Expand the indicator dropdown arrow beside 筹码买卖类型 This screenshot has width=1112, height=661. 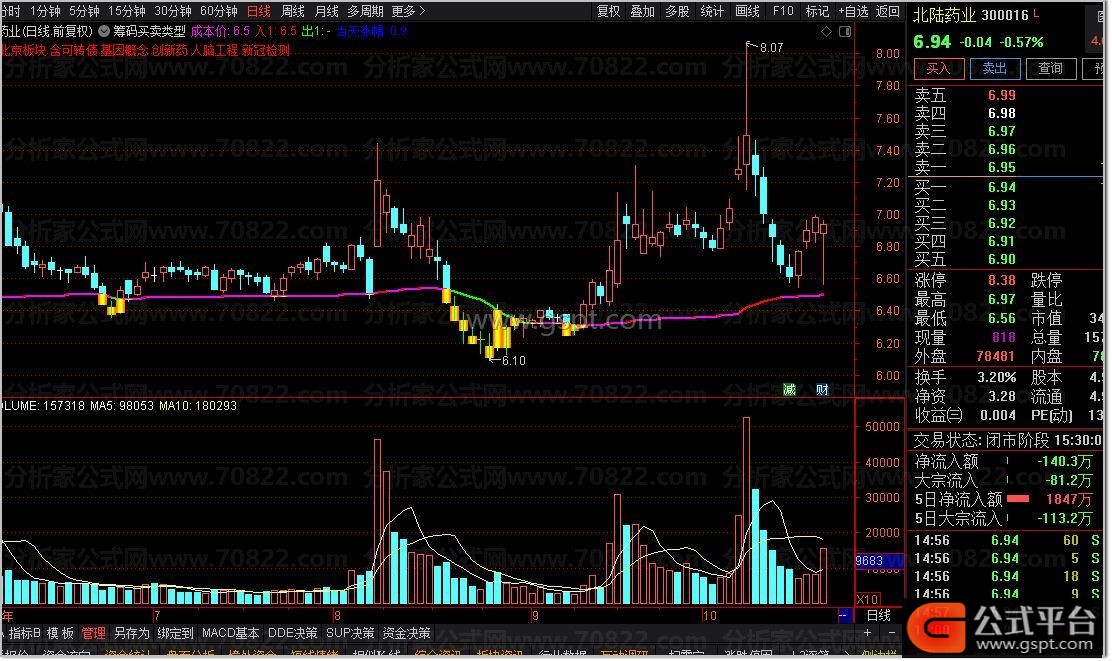click(104, 31)
